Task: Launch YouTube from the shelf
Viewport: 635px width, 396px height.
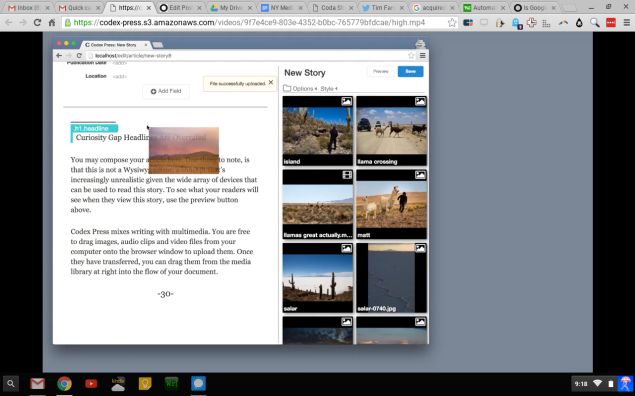Action: [x=91, y=383]
